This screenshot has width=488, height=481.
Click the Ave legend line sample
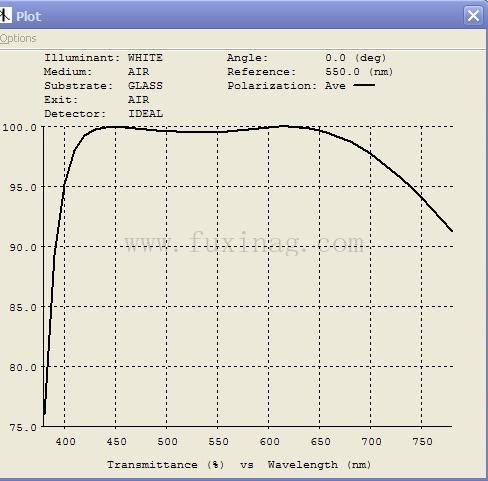pyautogui.click(x=364, y=85)
